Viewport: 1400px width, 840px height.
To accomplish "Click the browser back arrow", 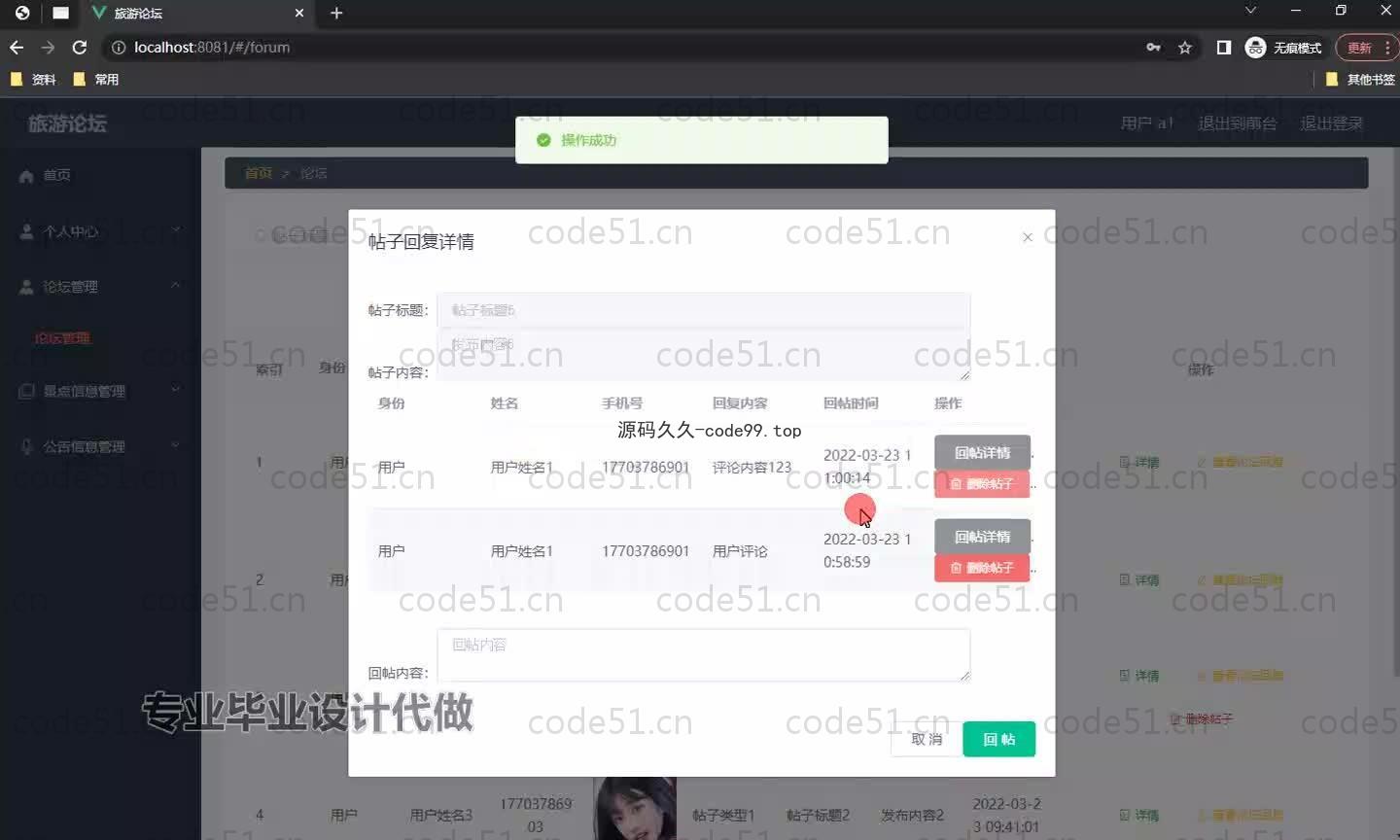I will coord(17,48).
